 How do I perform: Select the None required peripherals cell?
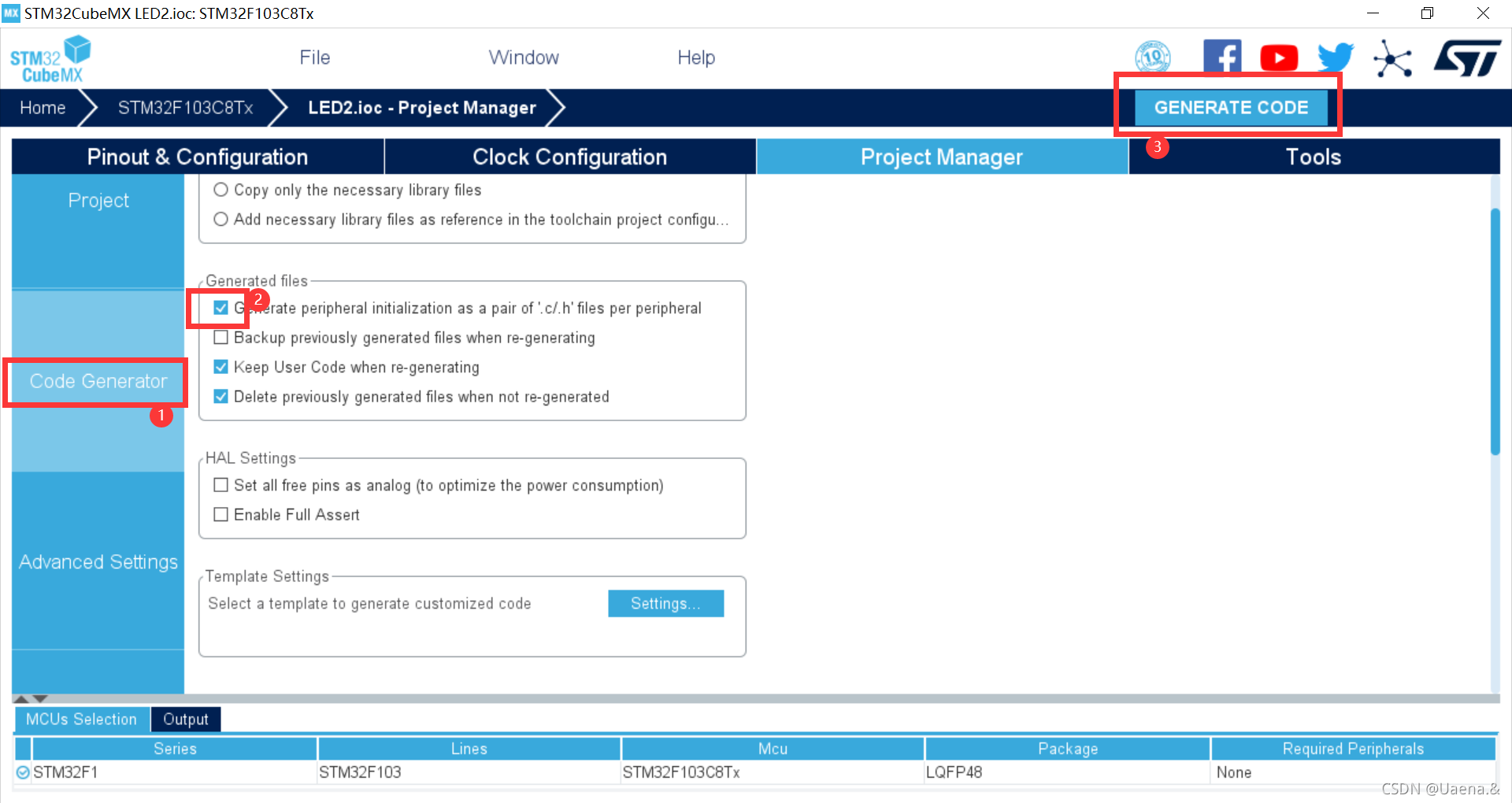coord(1353,772)
